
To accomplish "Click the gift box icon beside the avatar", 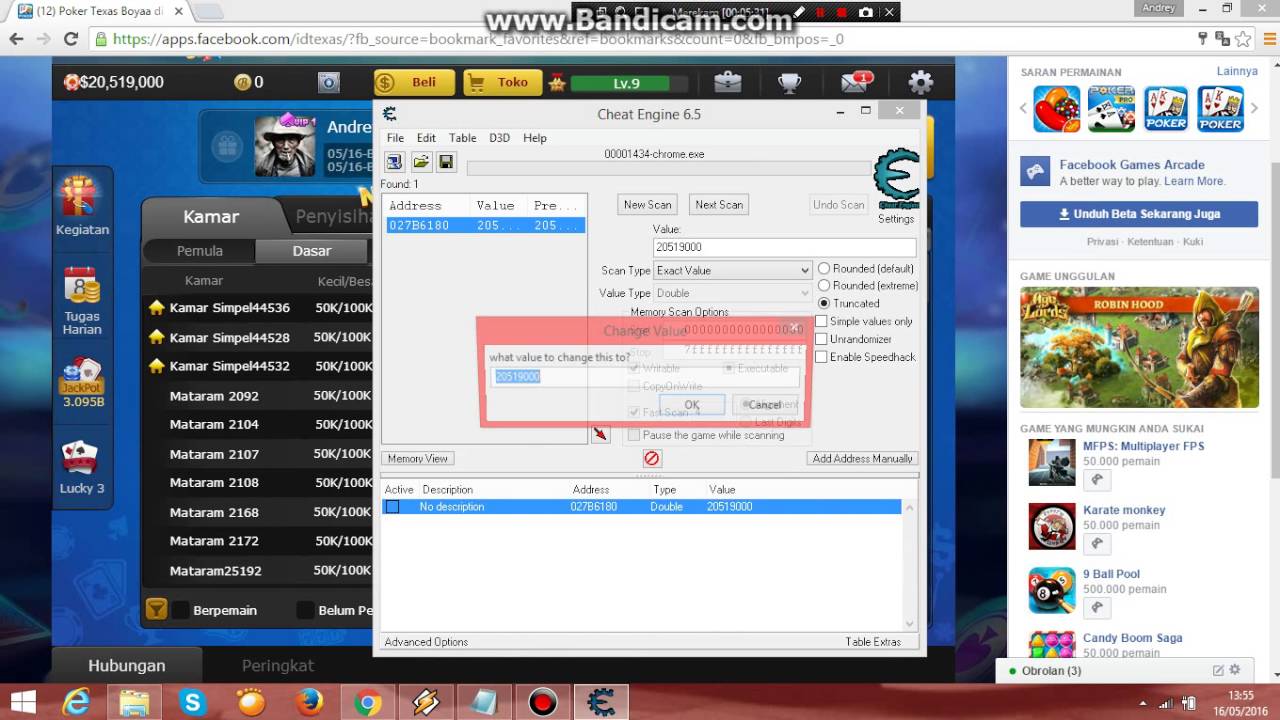I will 227,147.
